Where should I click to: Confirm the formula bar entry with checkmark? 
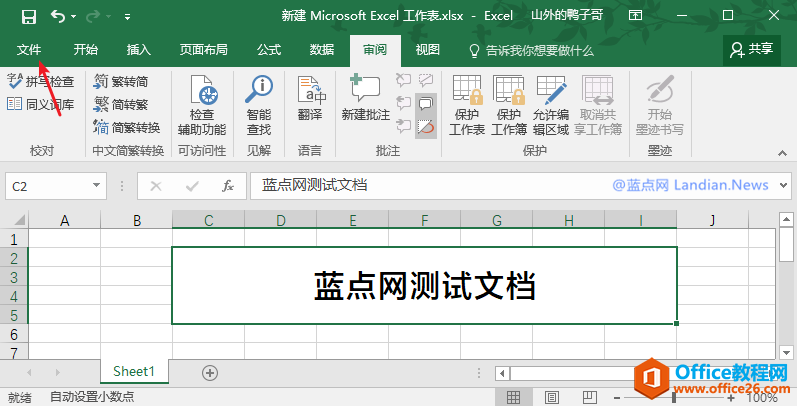(x=192, y=186)
